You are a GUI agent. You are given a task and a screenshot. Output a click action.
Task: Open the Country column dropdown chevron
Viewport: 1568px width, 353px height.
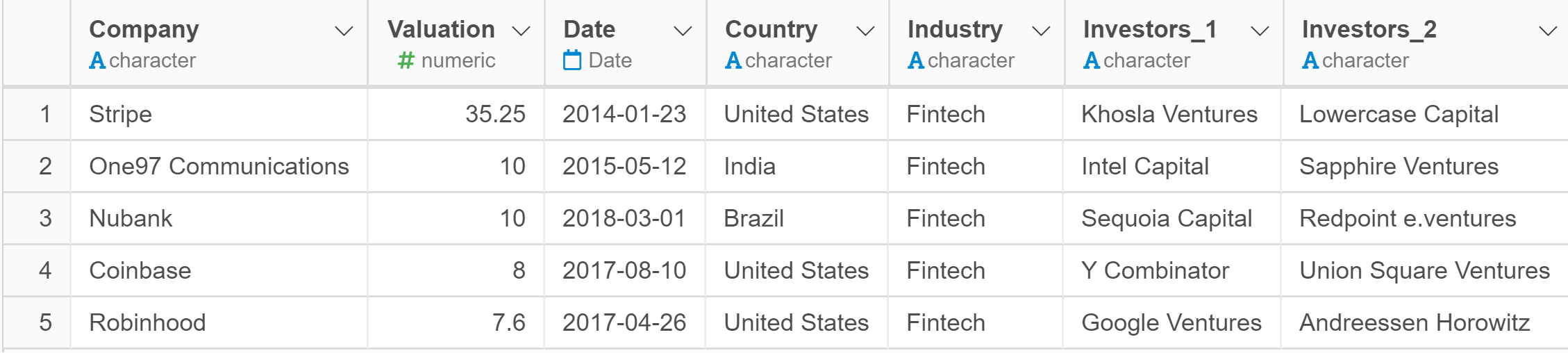click(865, 31)
